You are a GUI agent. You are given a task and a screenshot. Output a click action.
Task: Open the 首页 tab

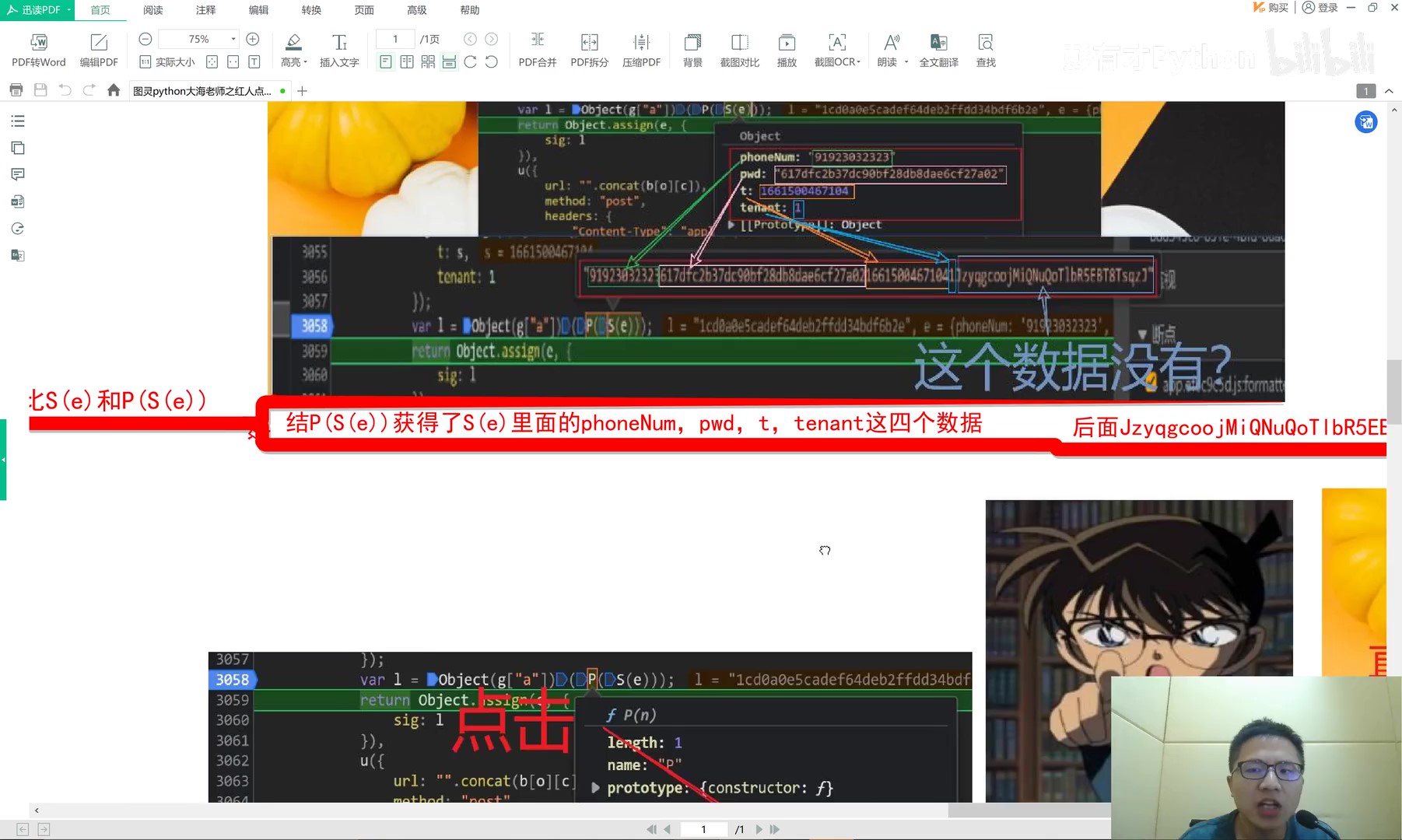tap(100, 10)
